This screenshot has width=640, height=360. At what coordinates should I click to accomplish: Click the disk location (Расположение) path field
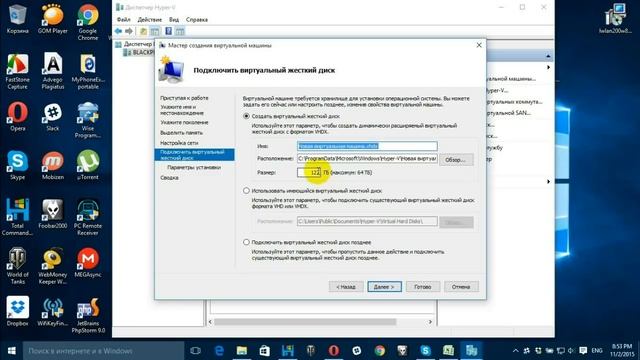[367, 158]
